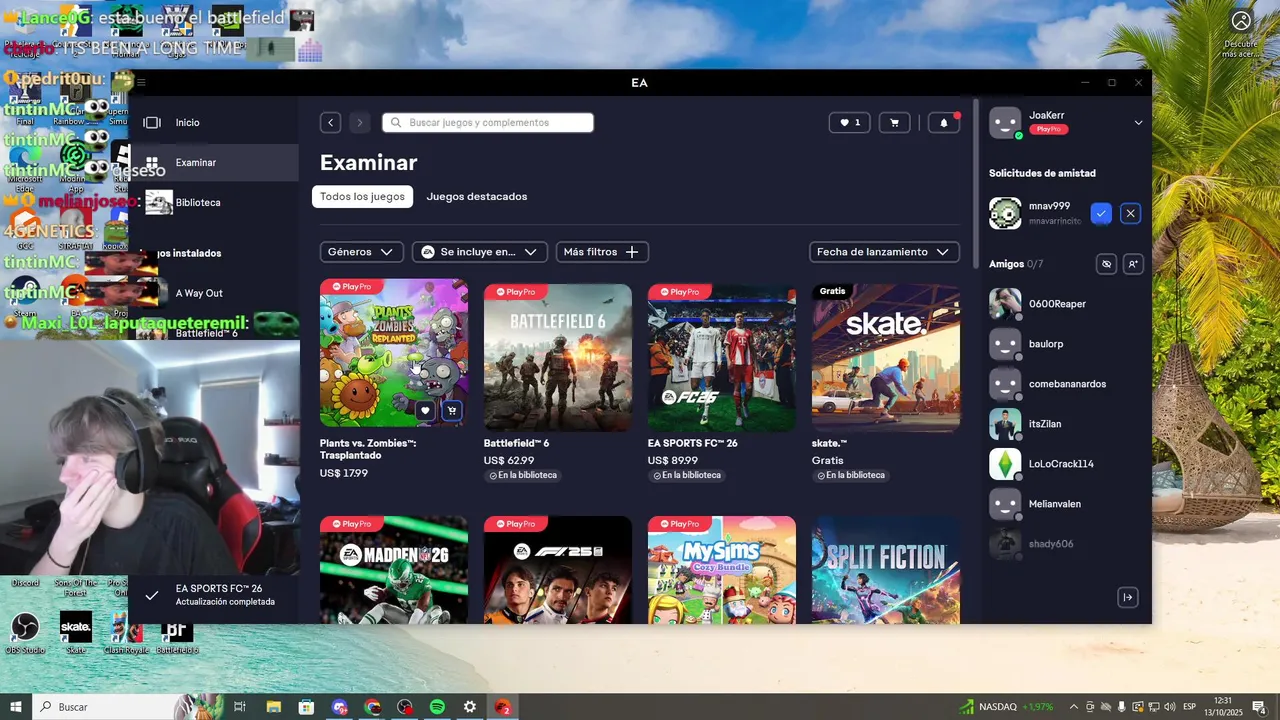Switch to the Todos los juegos tab
This screenshot has height=720, width=1280.
click(x=362, y=196)
